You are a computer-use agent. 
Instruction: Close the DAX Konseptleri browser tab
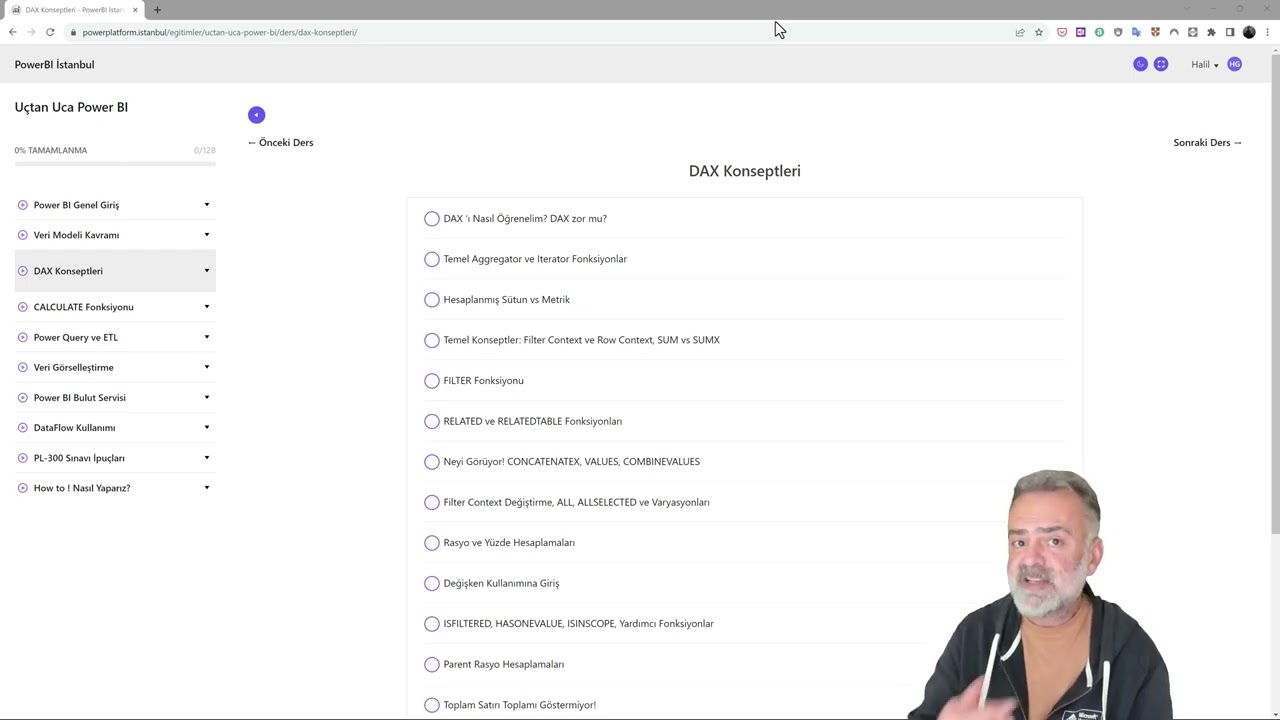(135, 10)
